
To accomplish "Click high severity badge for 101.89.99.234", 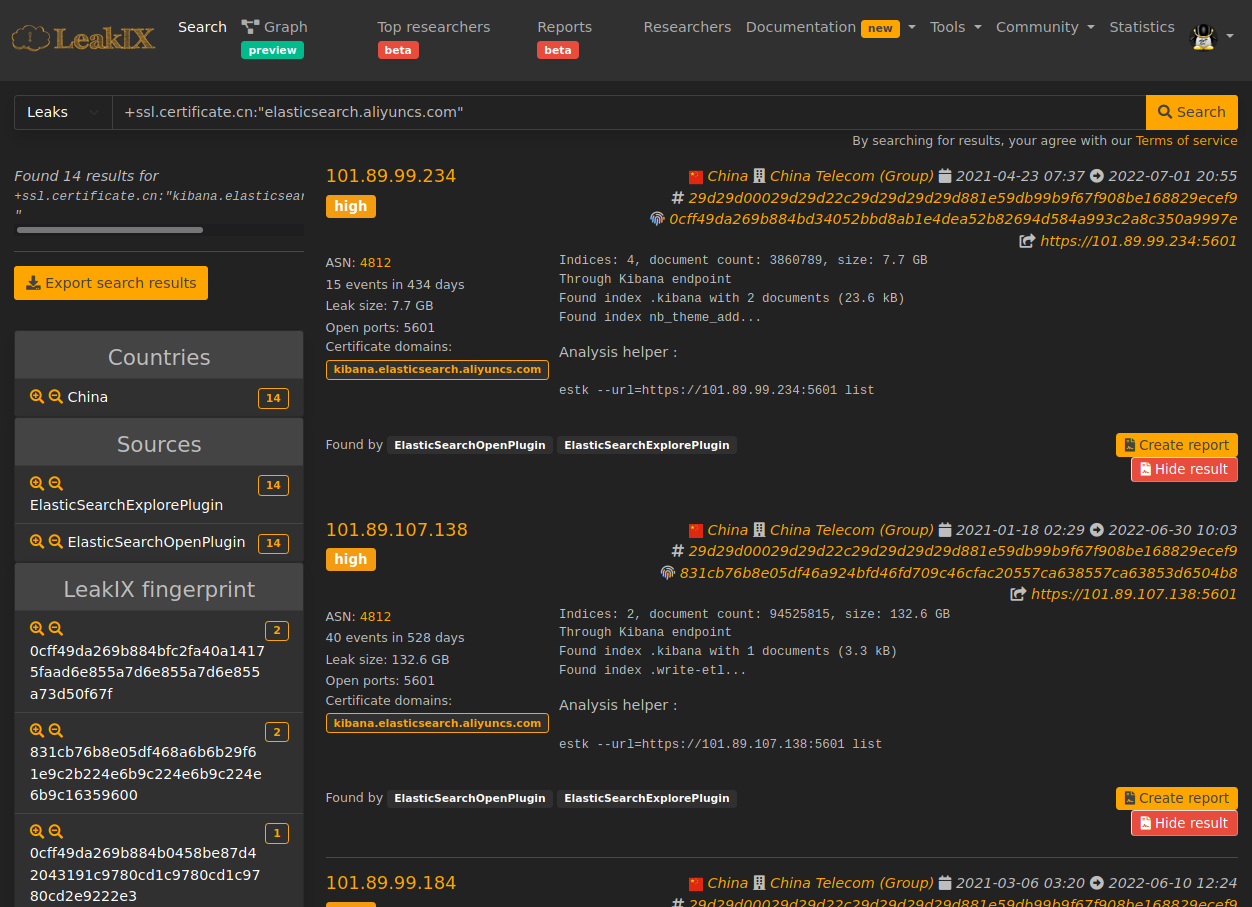I will 351,206.
